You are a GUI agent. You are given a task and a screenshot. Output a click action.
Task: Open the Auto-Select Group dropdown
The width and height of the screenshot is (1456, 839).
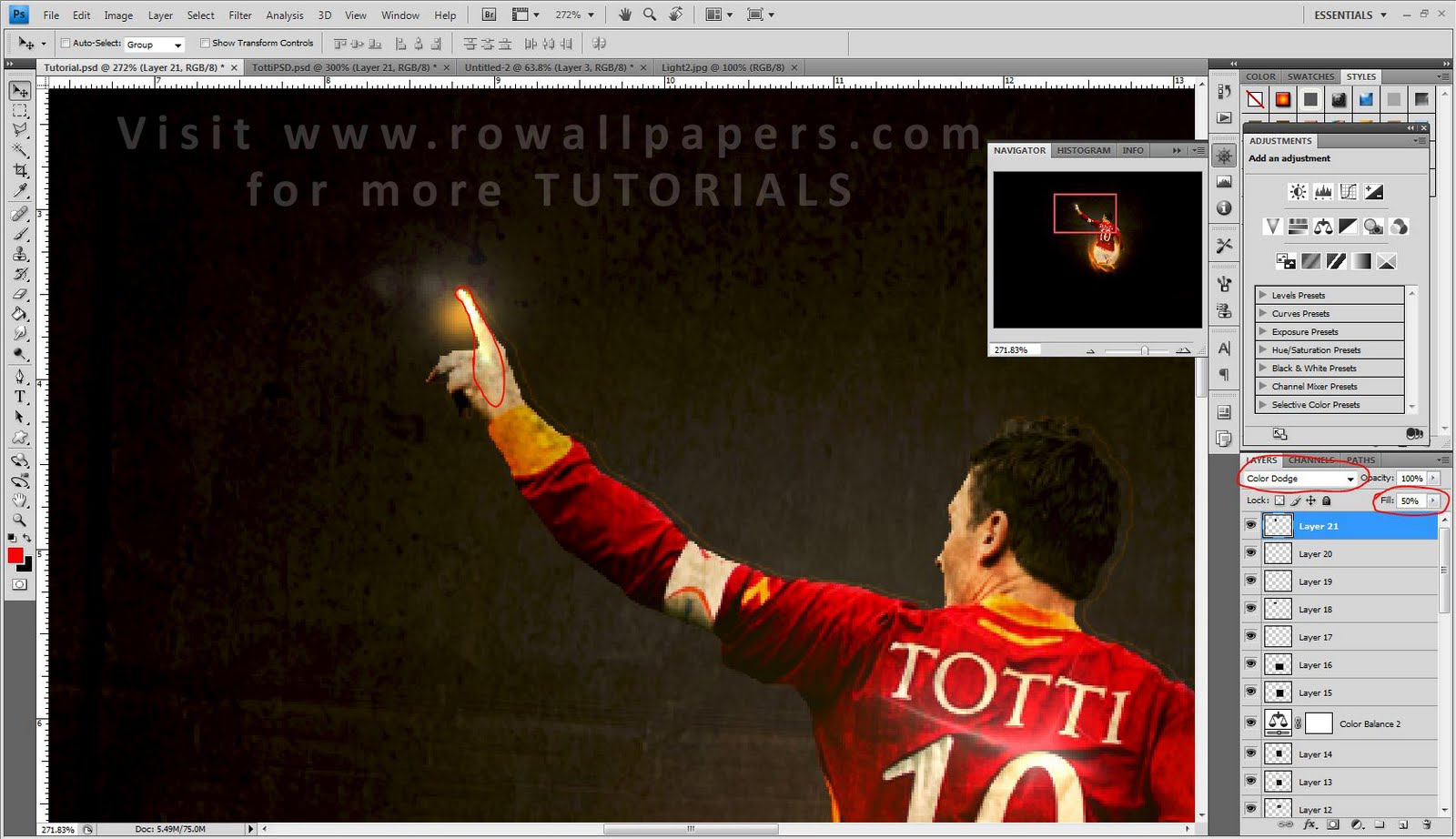click(x=154, y=44)
